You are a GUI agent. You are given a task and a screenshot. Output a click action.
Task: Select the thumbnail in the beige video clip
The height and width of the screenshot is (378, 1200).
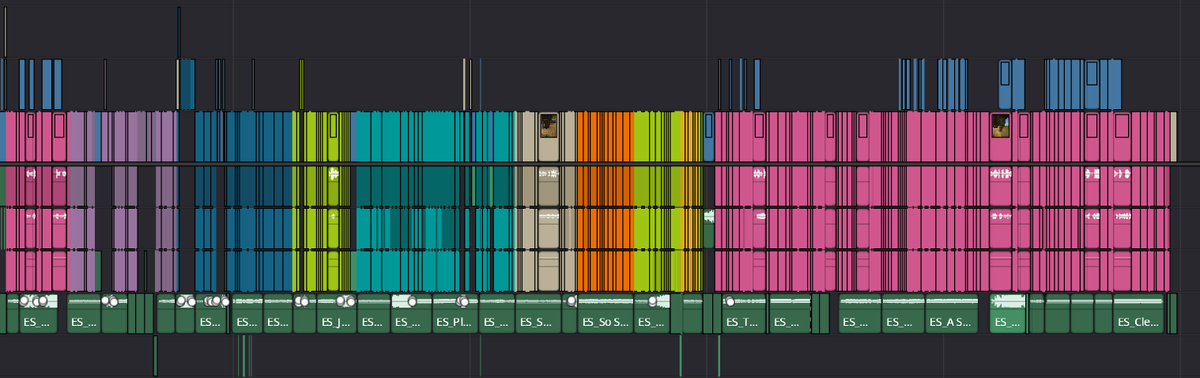point(548,125)
